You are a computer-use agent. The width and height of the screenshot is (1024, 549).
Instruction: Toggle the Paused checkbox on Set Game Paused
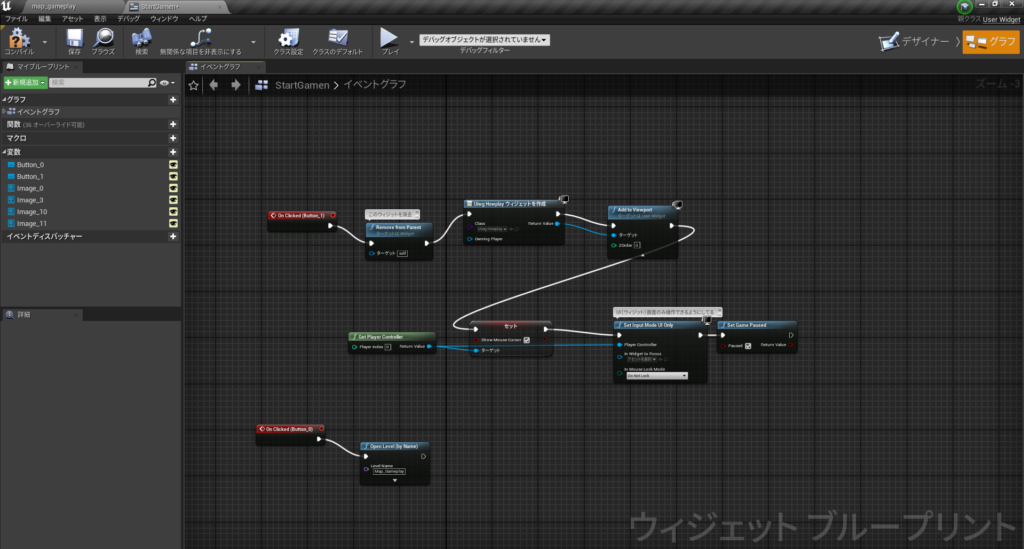pos(748,346)
